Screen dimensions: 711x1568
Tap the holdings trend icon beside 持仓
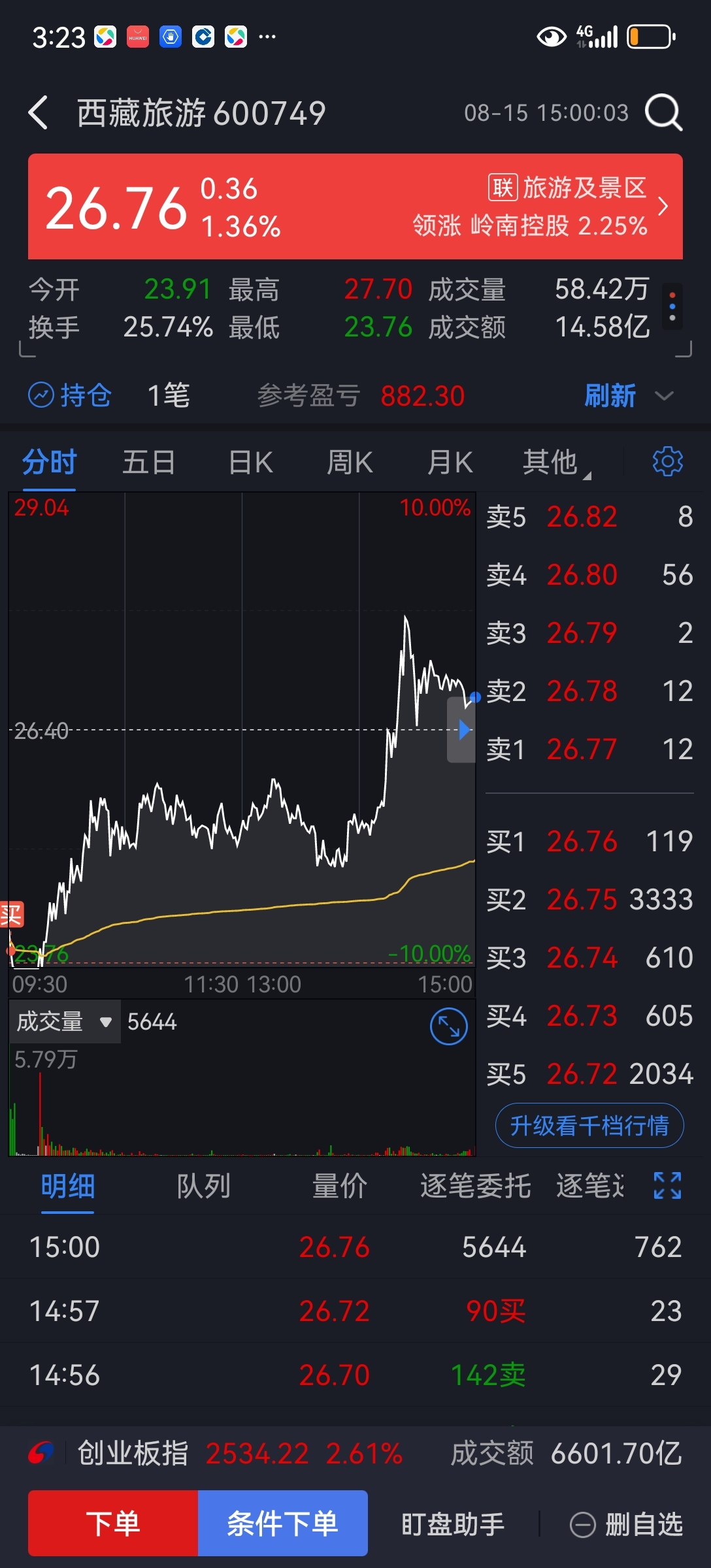pyautogui.click(x=41, y=395)
